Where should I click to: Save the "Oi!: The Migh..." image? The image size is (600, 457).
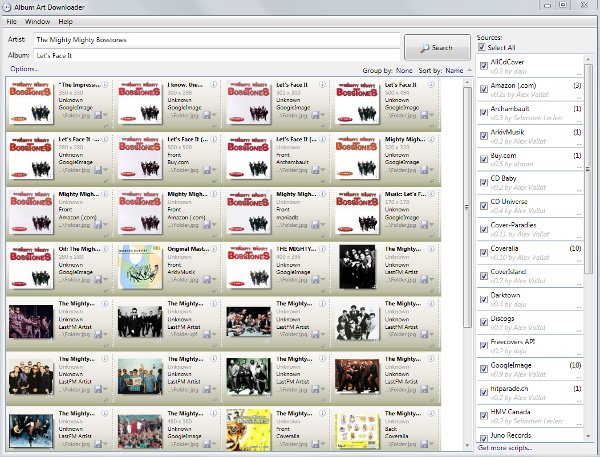pyautogui.click(x=98, y=279)
